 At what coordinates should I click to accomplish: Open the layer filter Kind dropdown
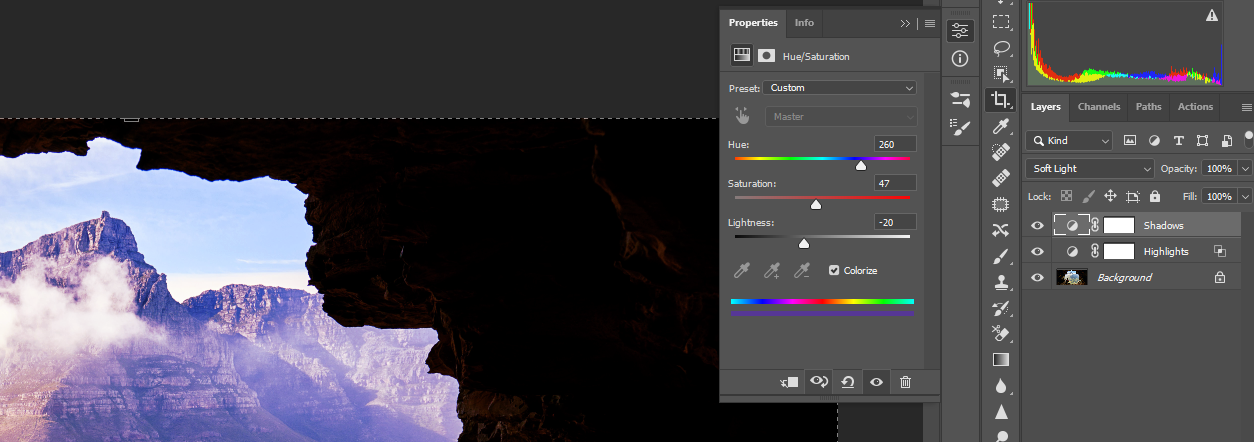click(1068, 141)
